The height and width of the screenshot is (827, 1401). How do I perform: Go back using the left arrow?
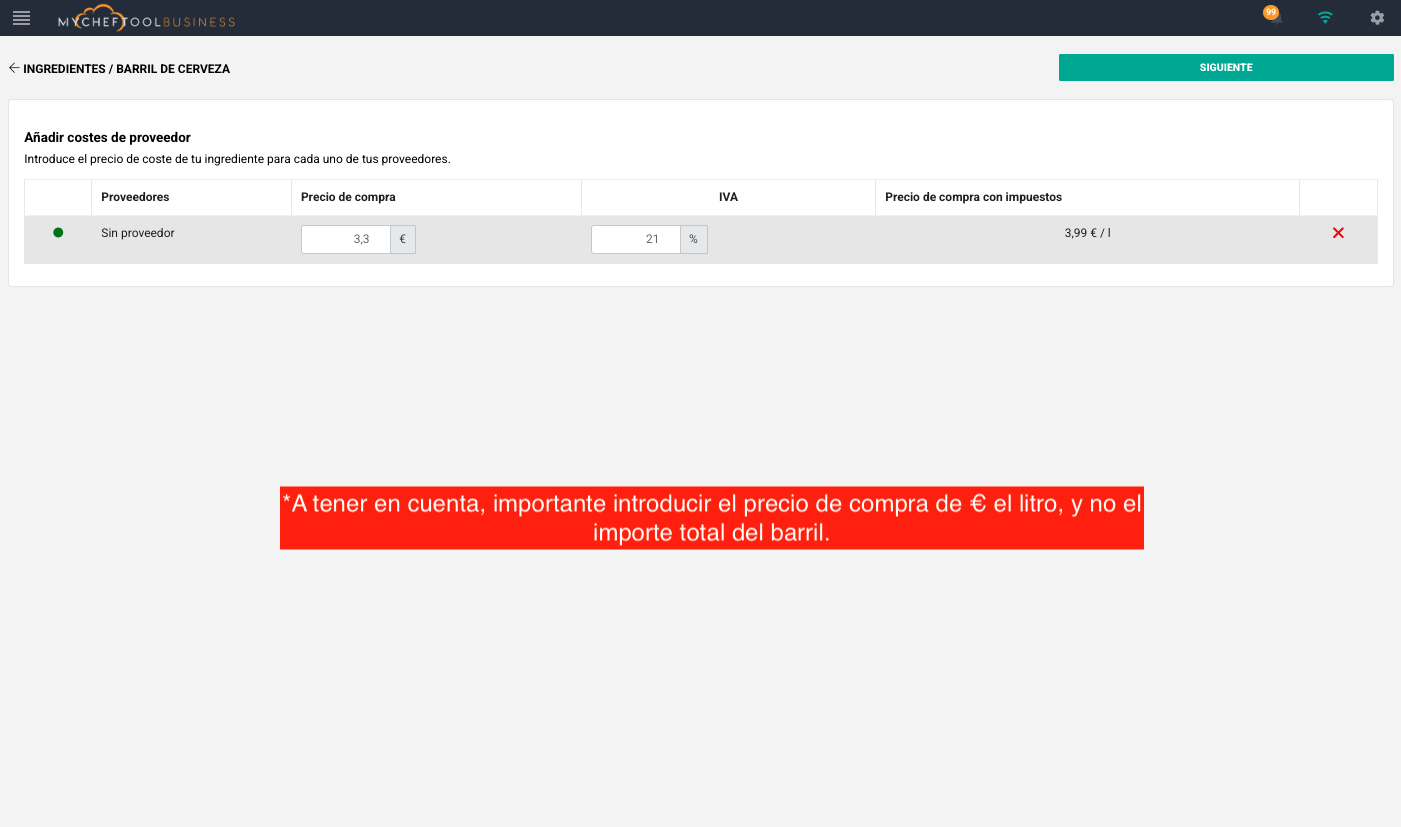(x=14, y=68)
